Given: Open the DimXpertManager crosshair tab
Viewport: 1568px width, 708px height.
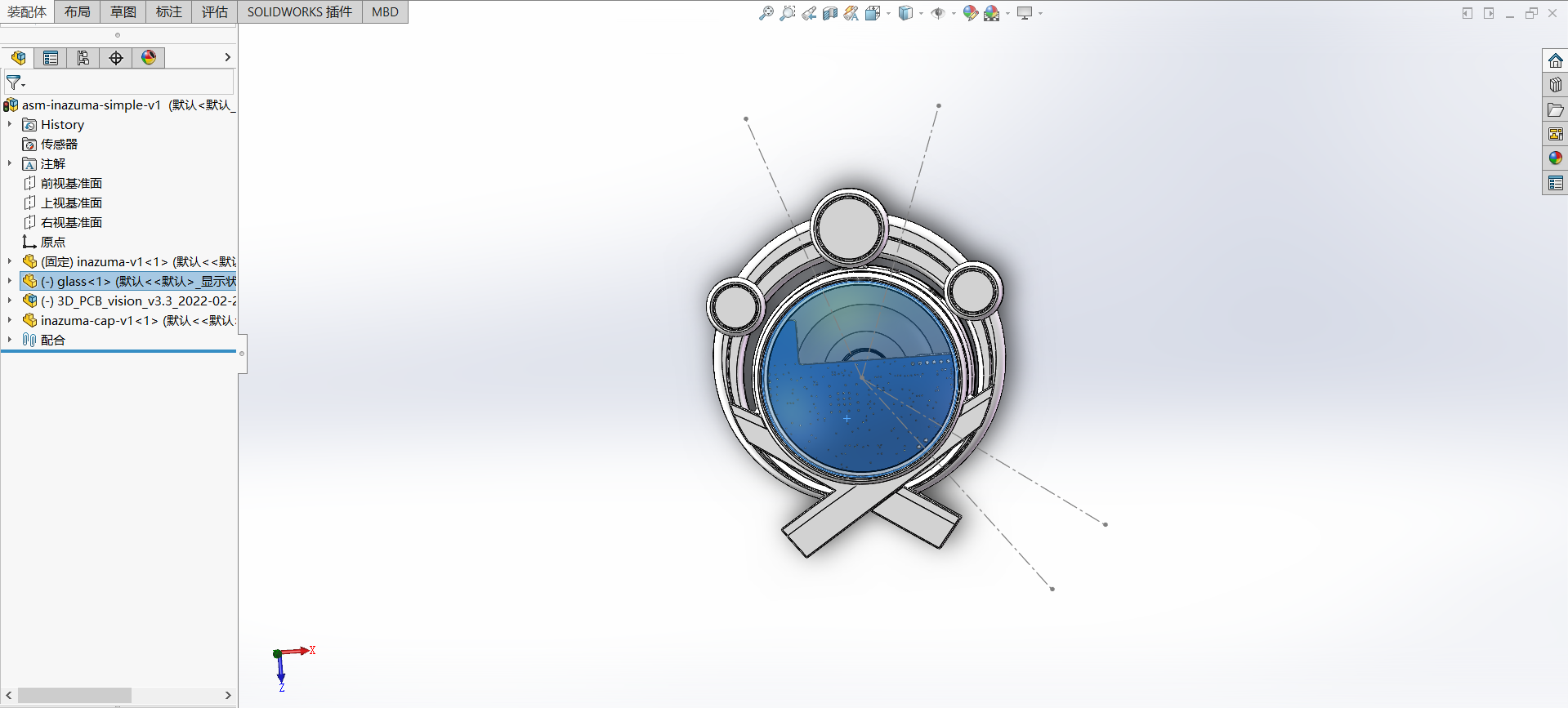Looking at the screenshot, I should 116,58.
